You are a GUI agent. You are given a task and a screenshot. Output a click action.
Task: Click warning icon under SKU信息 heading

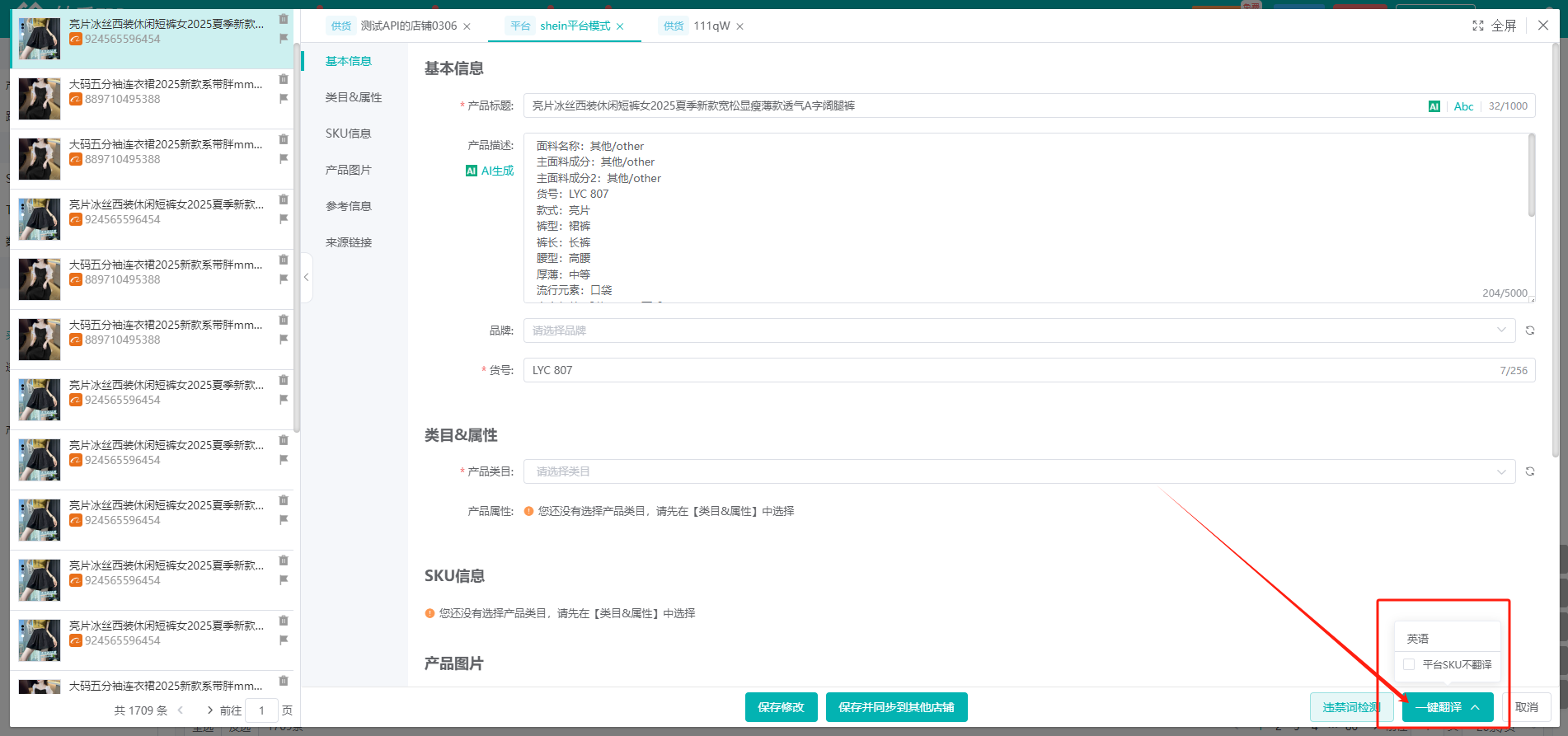tap(430, 613)
